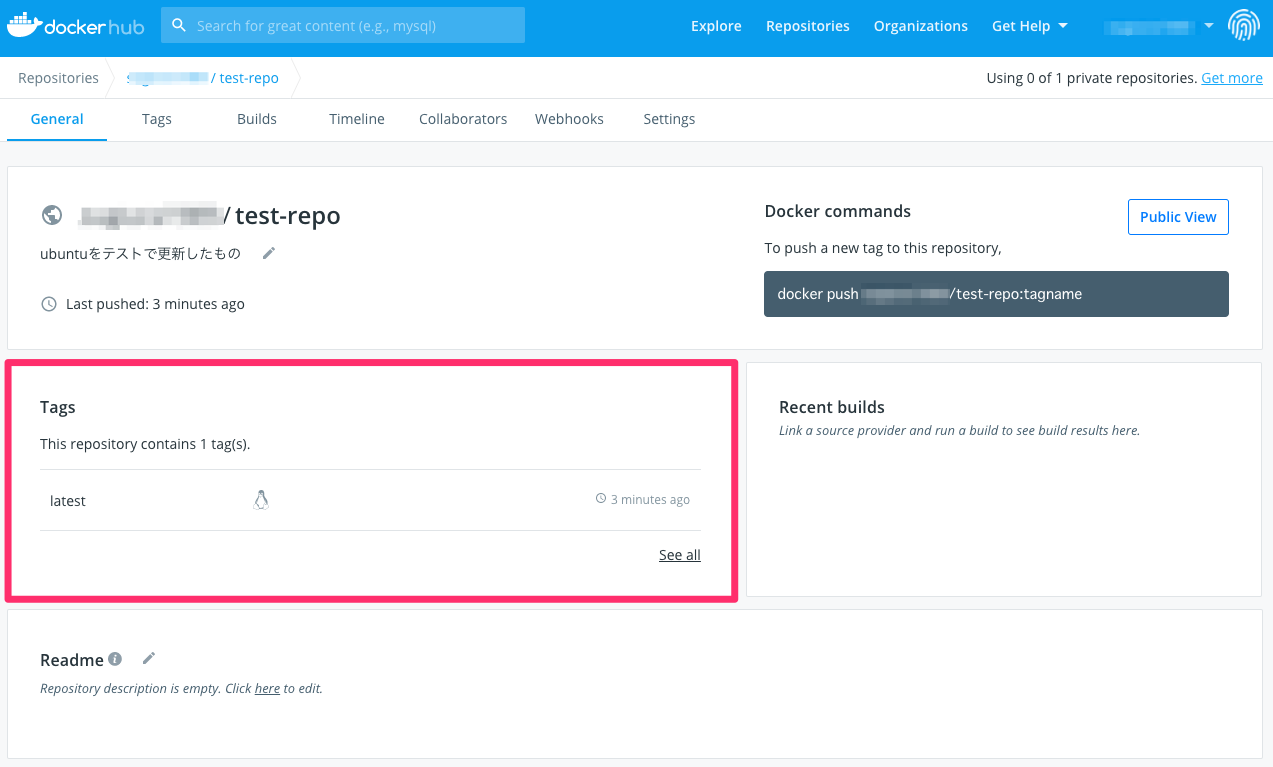
Task: Click the clock icon beside Last pushed
Action: click(48, 303)
